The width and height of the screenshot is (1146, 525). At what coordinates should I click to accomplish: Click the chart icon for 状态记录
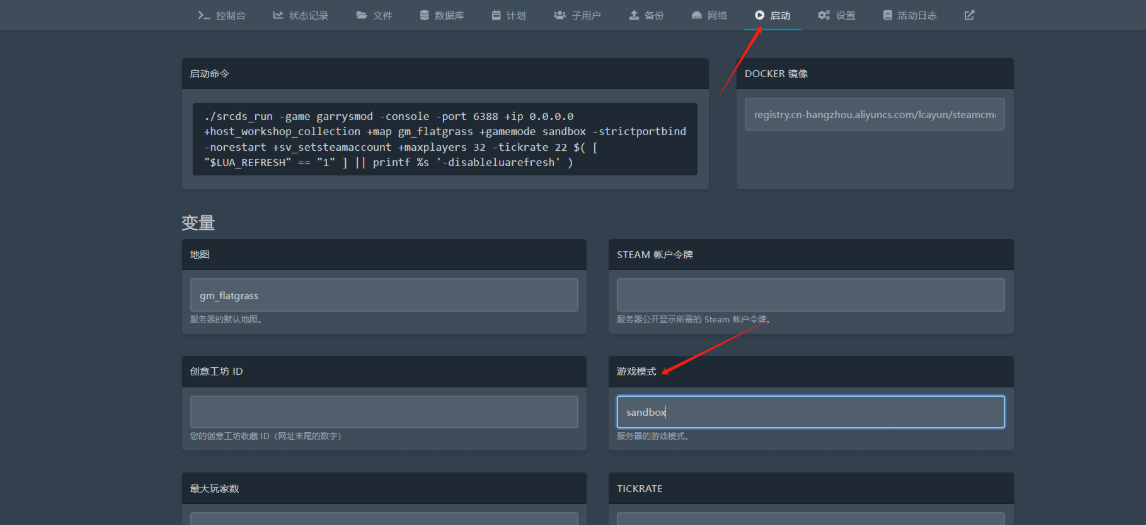tap(278, 15)
